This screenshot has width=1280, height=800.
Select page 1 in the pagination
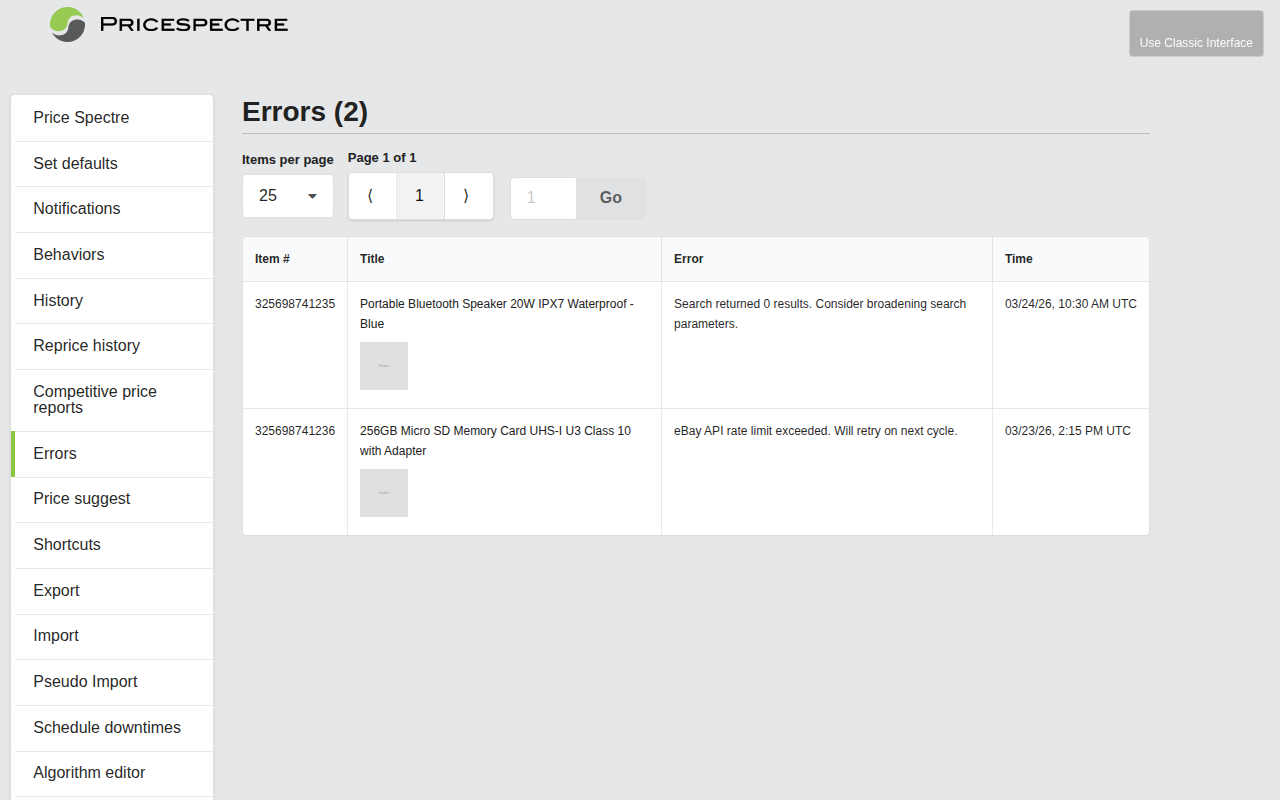(x=420, y=196)
